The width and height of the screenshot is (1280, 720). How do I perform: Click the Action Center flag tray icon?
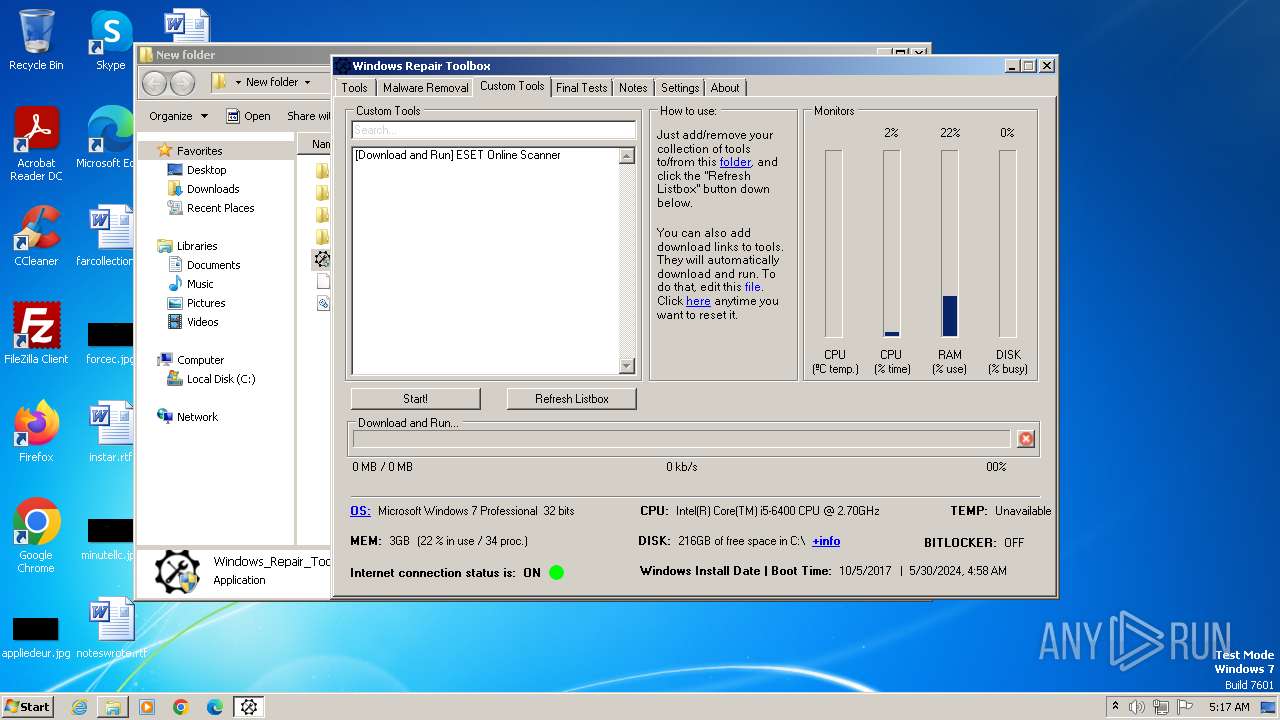click(x=1185, y=707)
